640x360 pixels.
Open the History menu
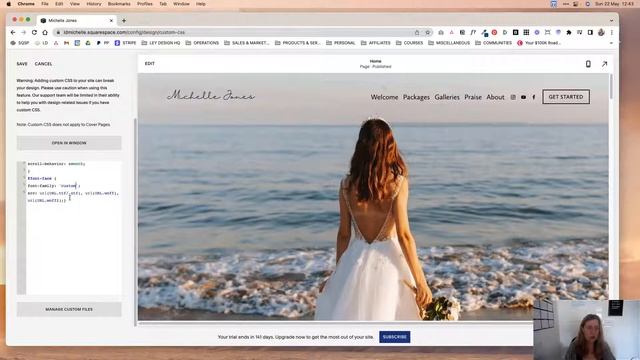pos(93,4)
